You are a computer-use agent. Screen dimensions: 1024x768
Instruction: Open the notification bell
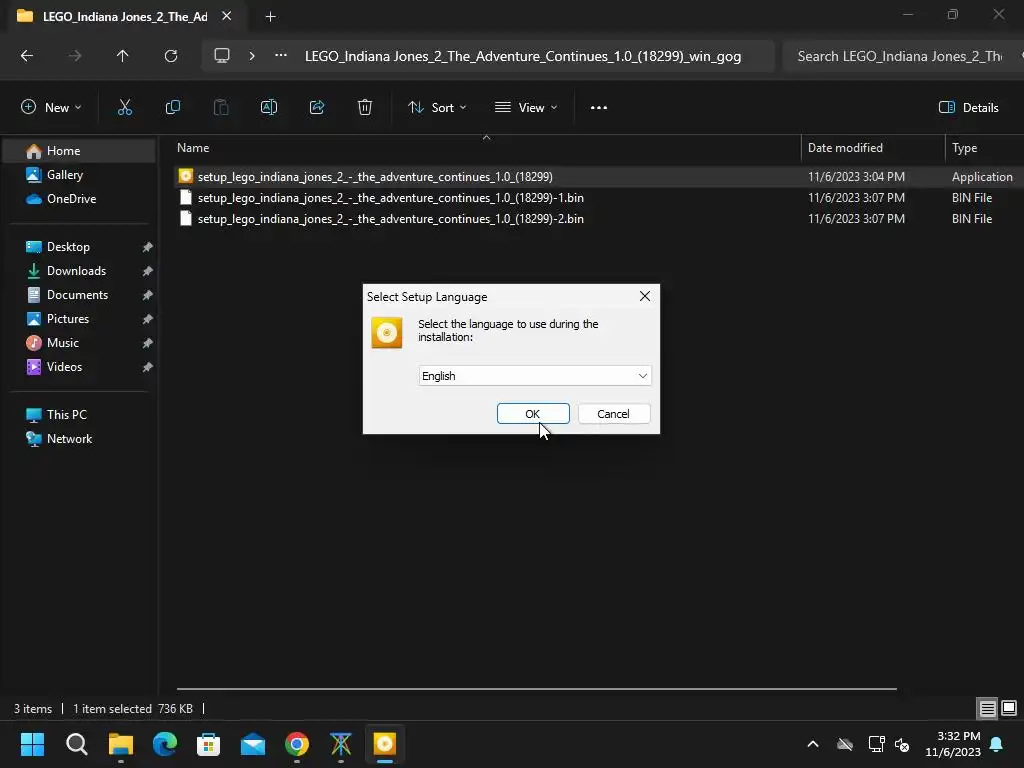point(997,744)
